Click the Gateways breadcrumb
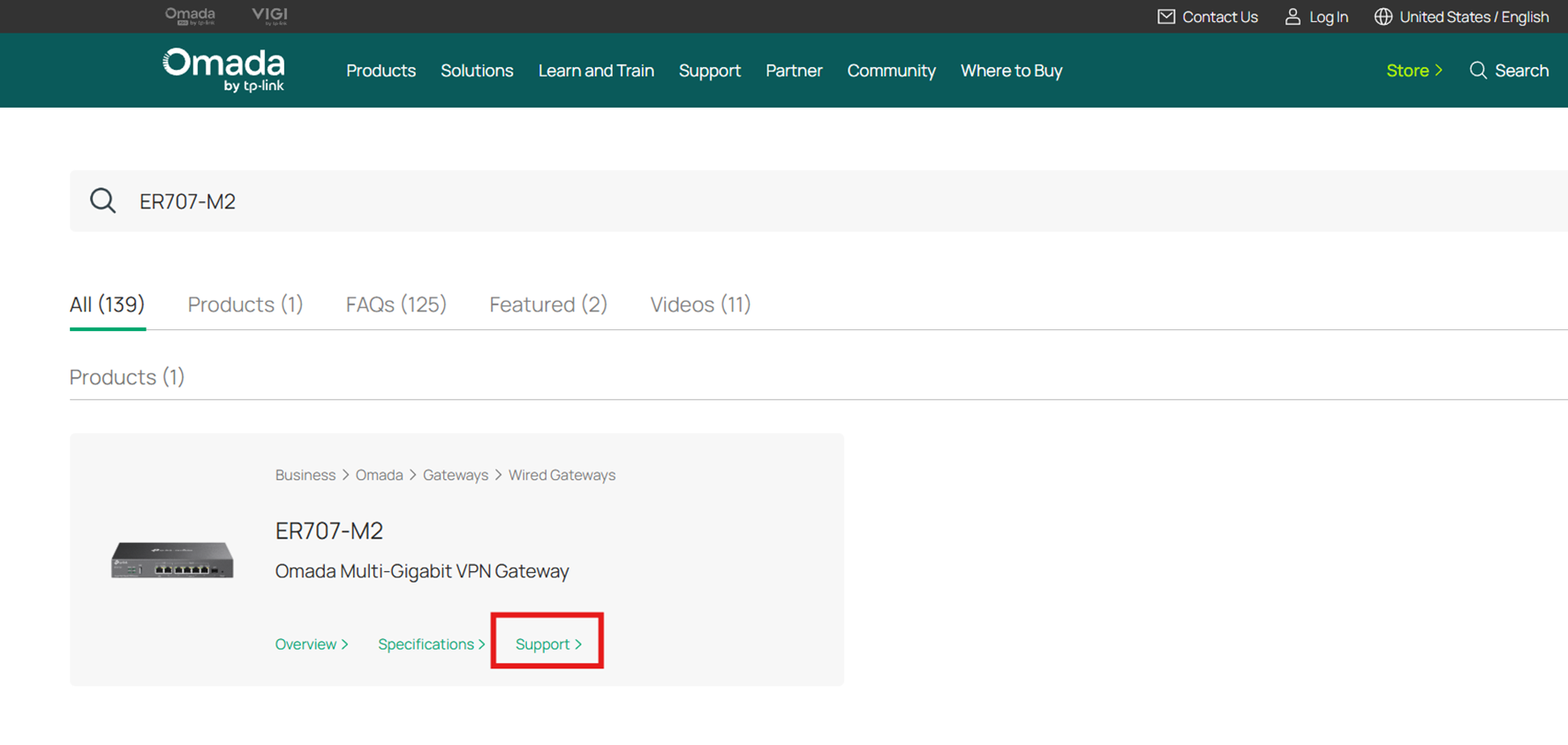The image size is (1568, 745). pyautogui.click(x=456, y=475)
